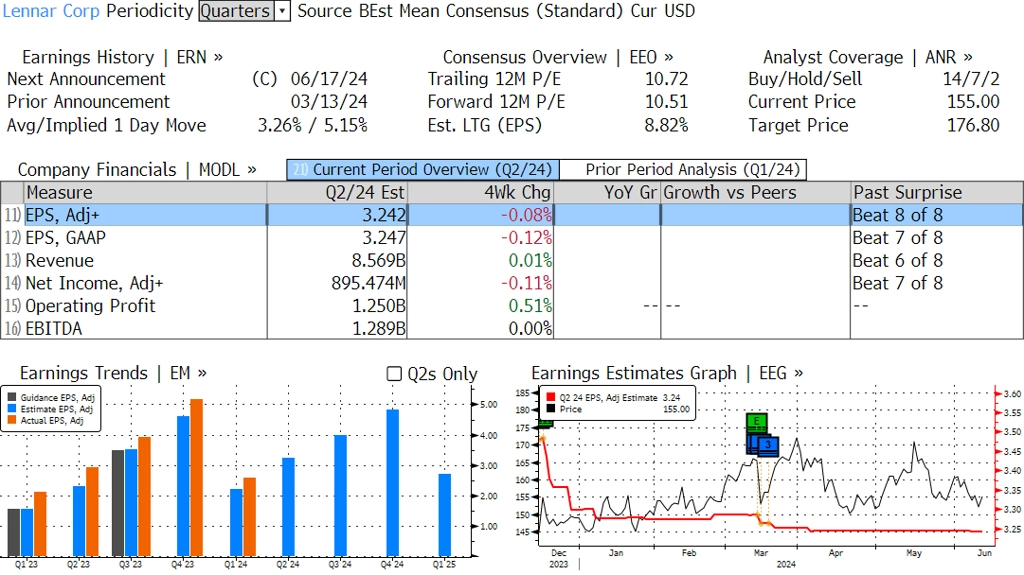1024x575 pixels.
Task: Click the Current Price value 155.00
Action: pos(973,102)
